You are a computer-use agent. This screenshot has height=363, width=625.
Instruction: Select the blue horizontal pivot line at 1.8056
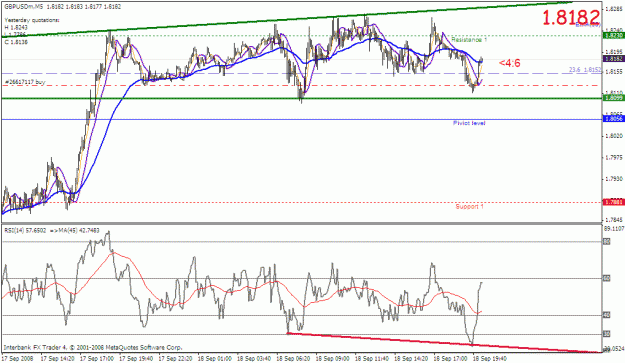(x=301, y=119)
